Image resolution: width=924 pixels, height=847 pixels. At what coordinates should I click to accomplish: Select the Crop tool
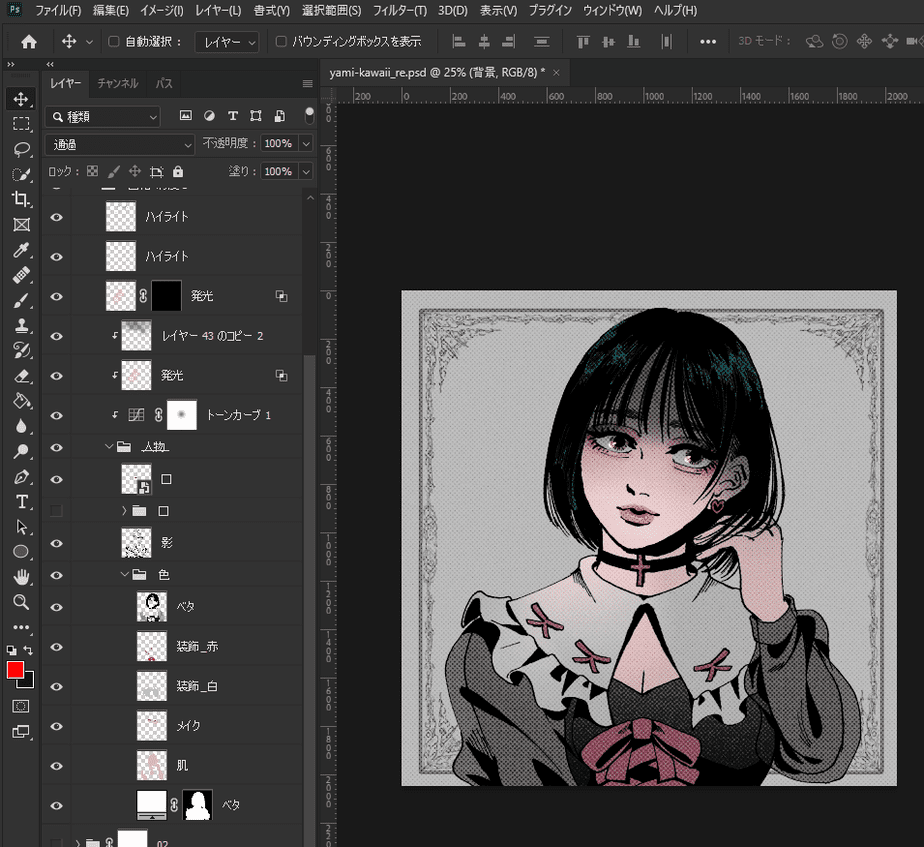pos(21,199)
